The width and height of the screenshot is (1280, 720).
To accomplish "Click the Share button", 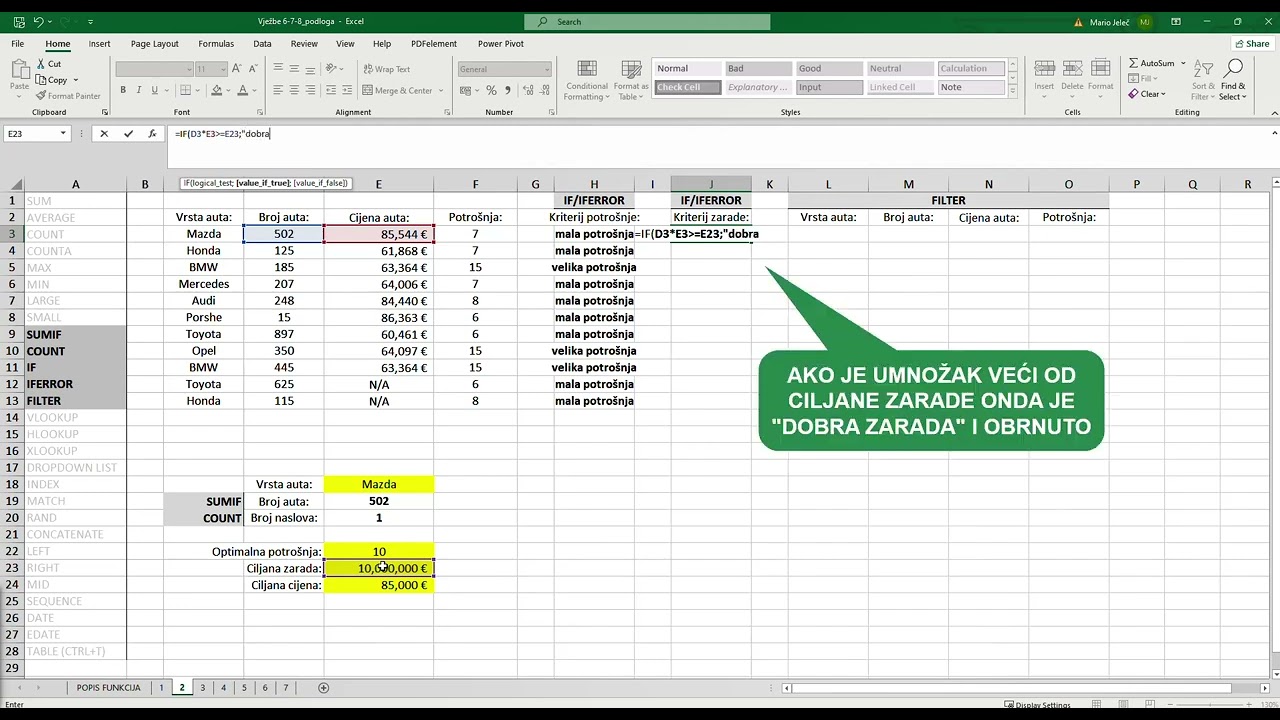I will [x=1251, y=44].
